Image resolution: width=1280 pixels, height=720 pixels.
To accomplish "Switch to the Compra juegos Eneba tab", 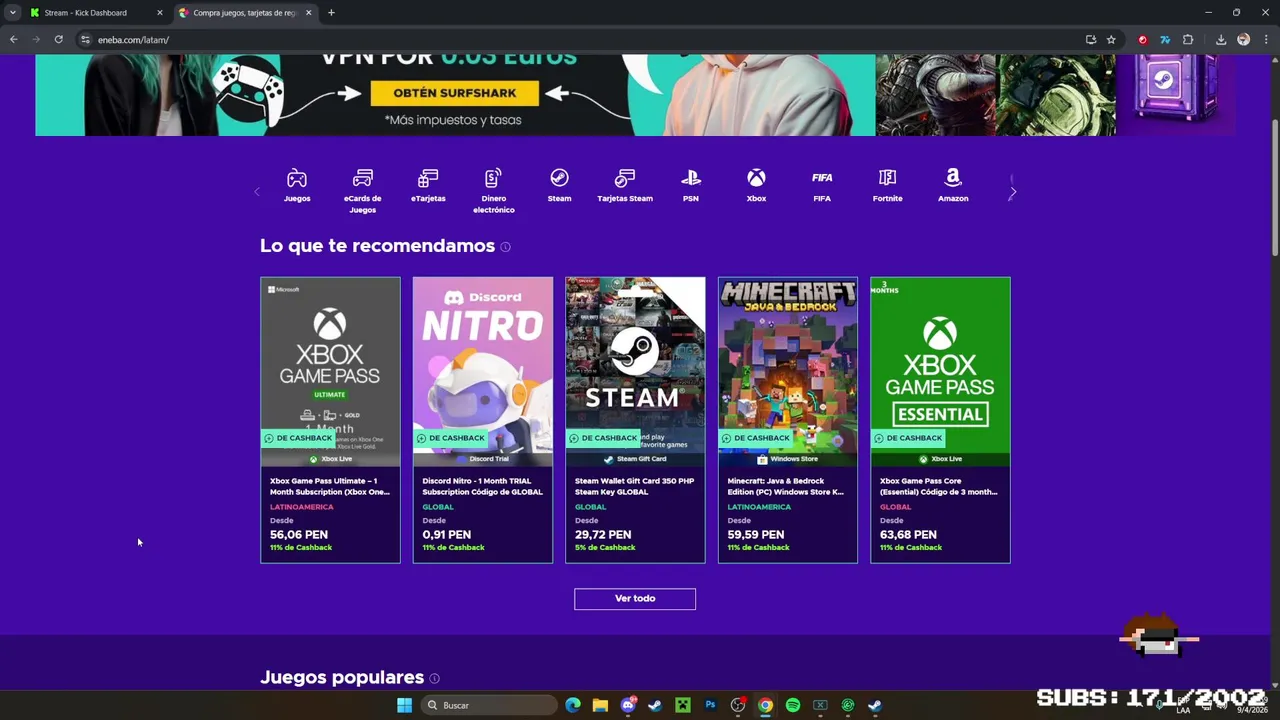I will 246,13.
